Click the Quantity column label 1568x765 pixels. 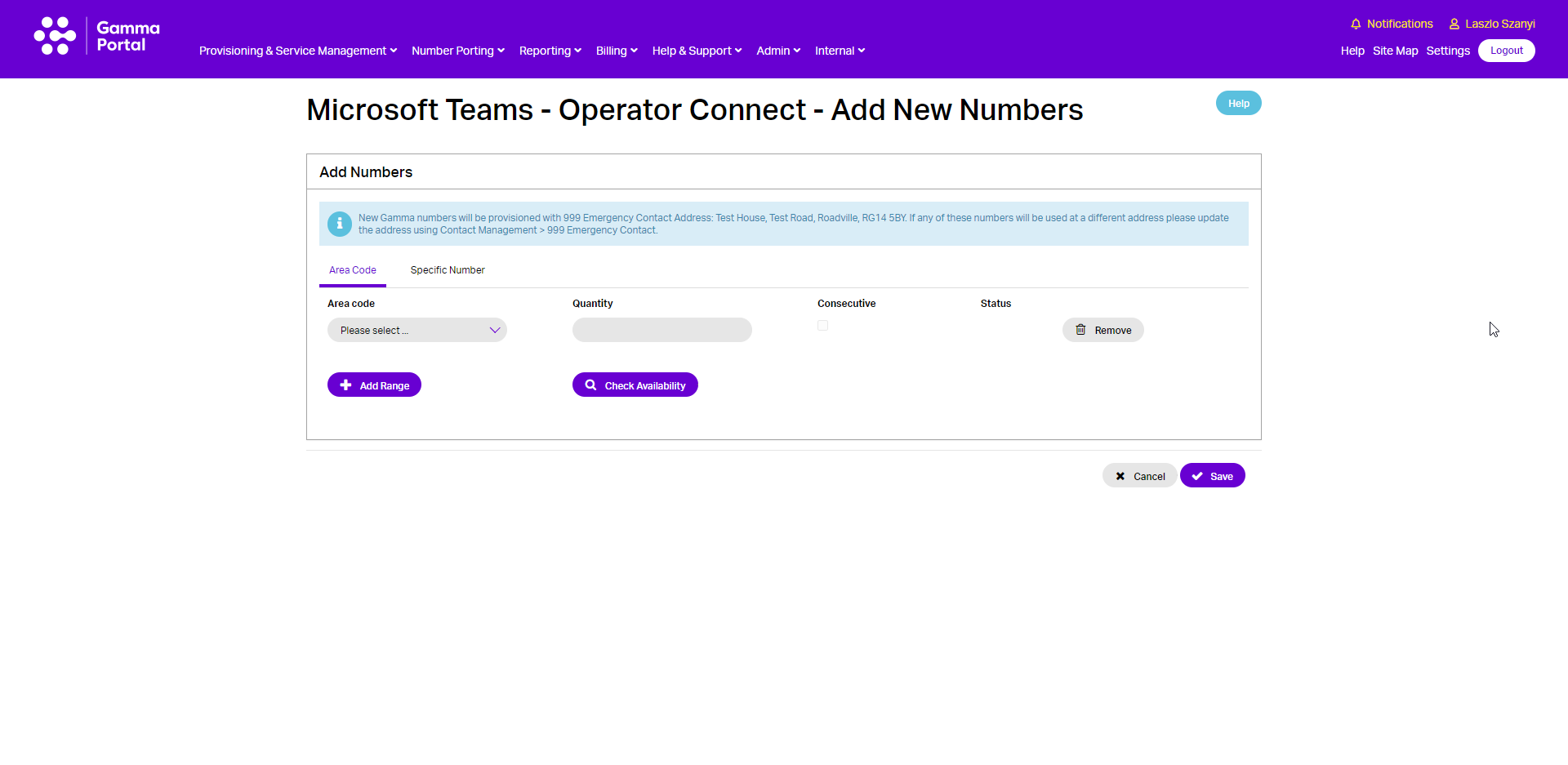pyautogui.click(x=592, y=304)
